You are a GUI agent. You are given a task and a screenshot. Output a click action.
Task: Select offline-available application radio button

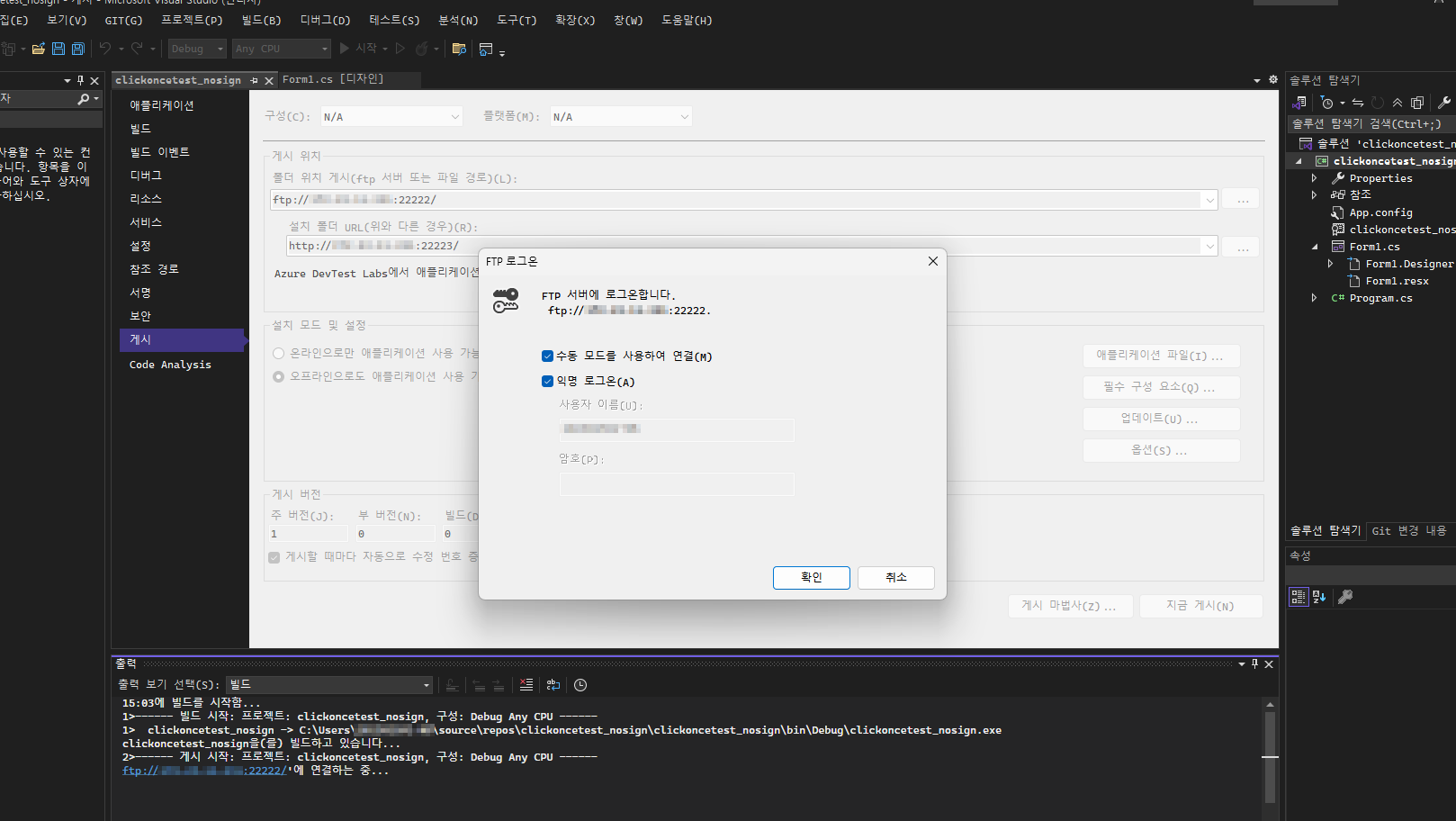point(279,376)
